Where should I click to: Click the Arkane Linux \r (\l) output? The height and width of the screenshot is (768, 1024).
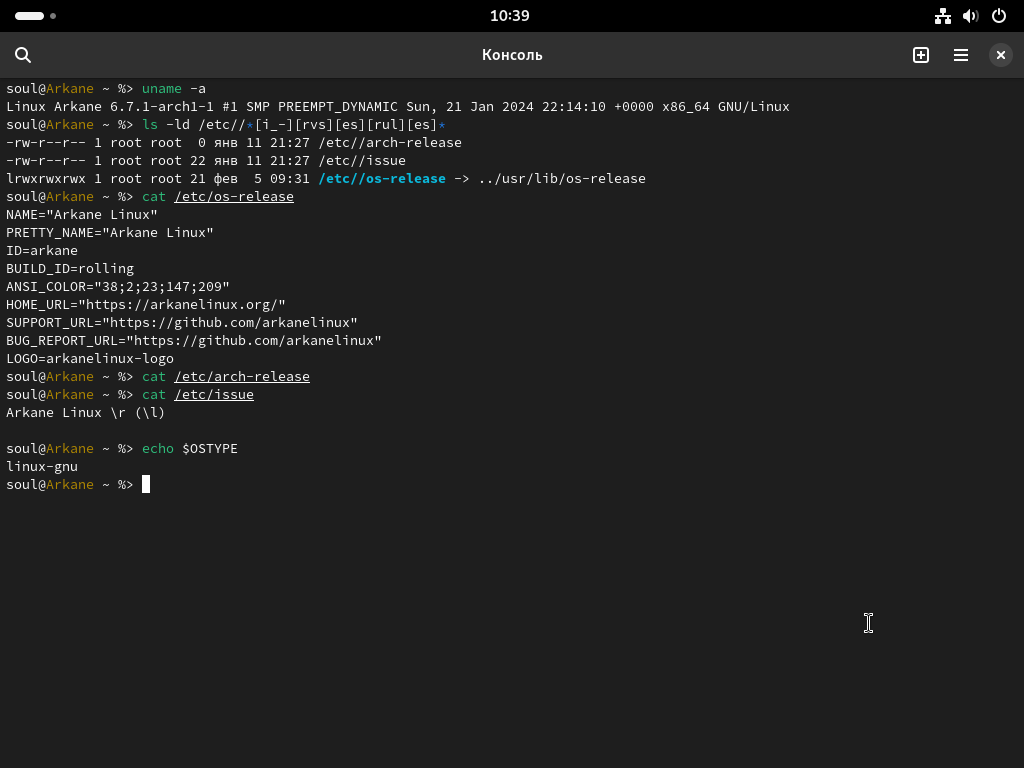point(86,413)
